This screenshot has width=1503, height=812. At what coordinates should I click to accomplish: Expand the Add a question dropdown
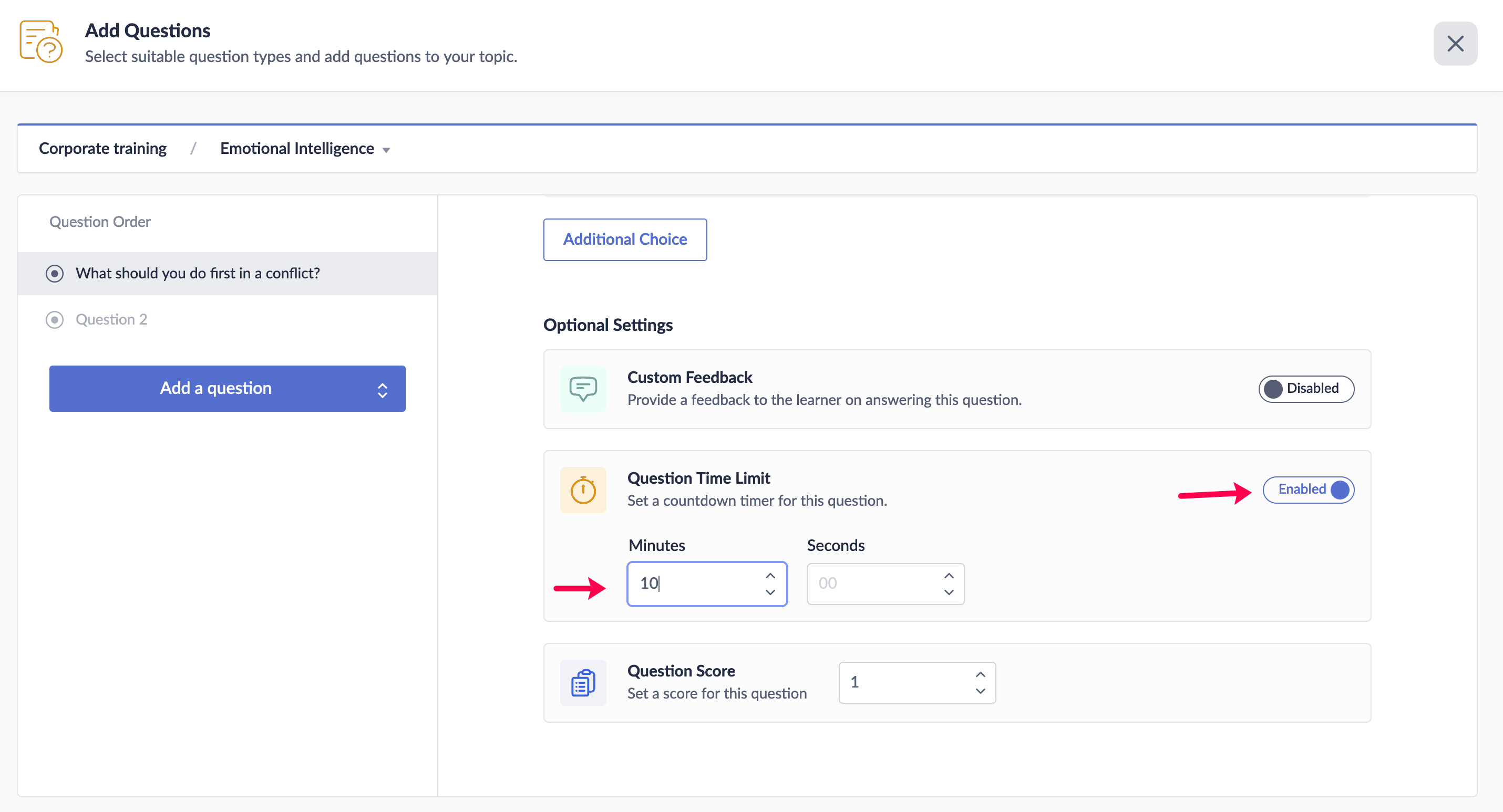point(382,389)
